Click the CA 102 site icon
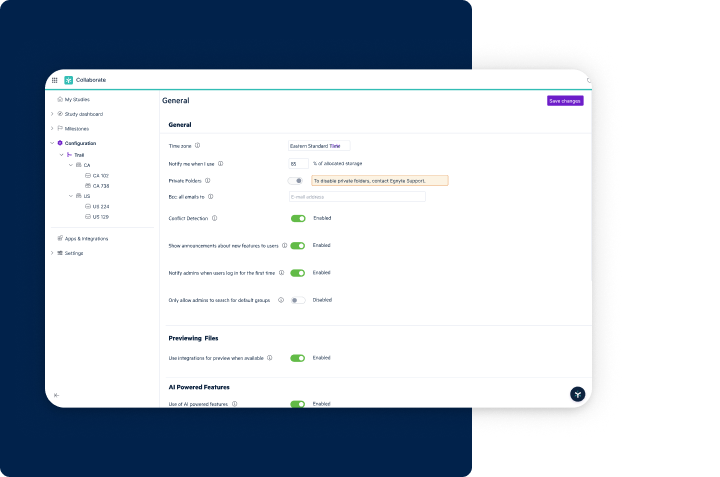This screenshot has width=720, height=477. (x=88, y=175)
